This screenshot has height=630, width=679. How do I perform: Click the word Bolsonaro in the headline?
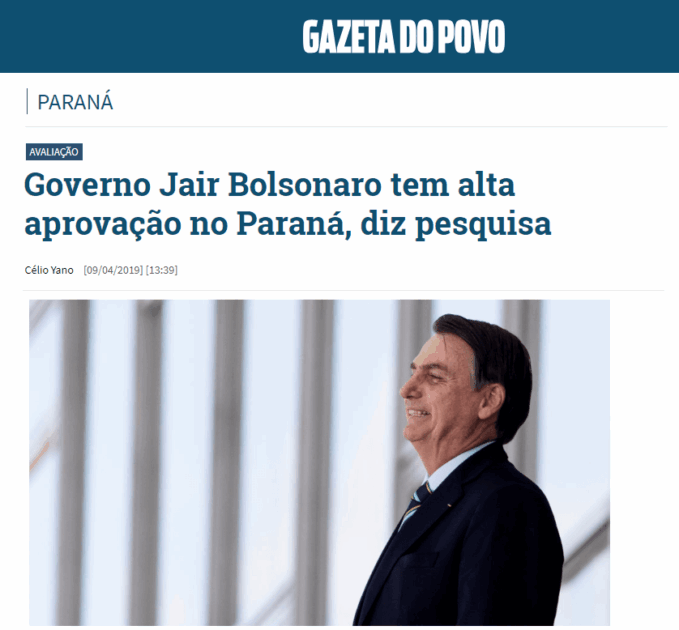305,184
